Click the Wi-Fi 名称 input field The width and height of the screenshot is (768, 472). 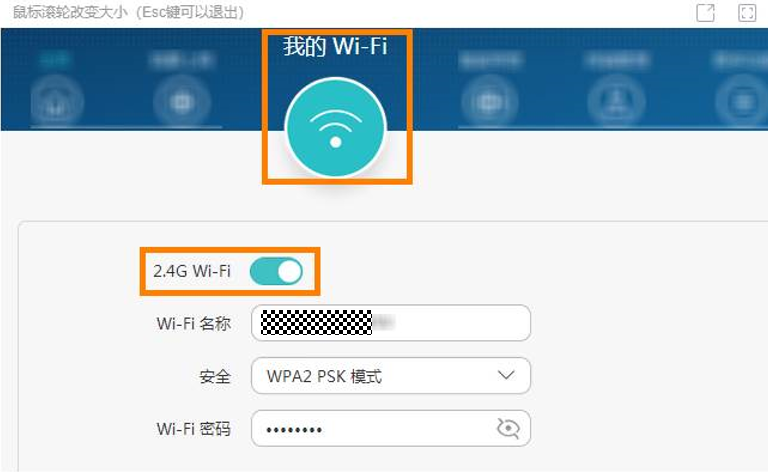click(x=391, y=323)
